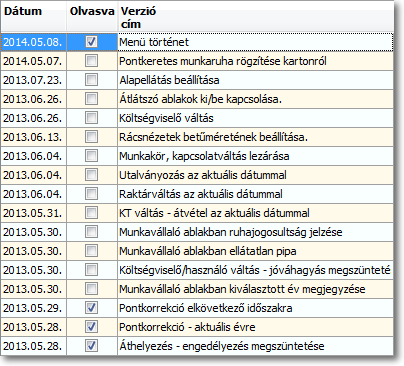Click the 2013.06.26. date beside Költségviselő váltás
Image resolution: width=404 pixels, height=366 pixels.
click(x=33, y=118)
